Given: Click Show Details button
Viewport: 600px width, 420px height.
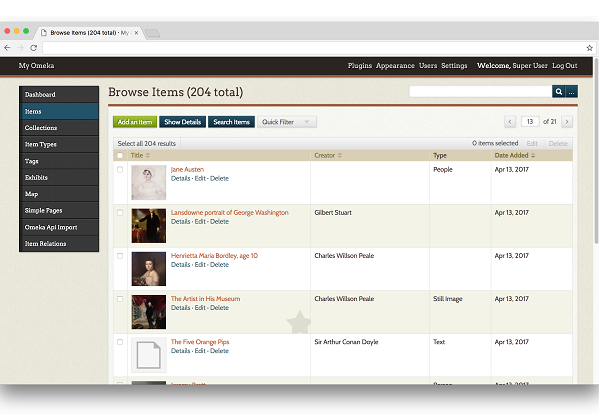Looking at the screenshot, I should pos(183,122).
